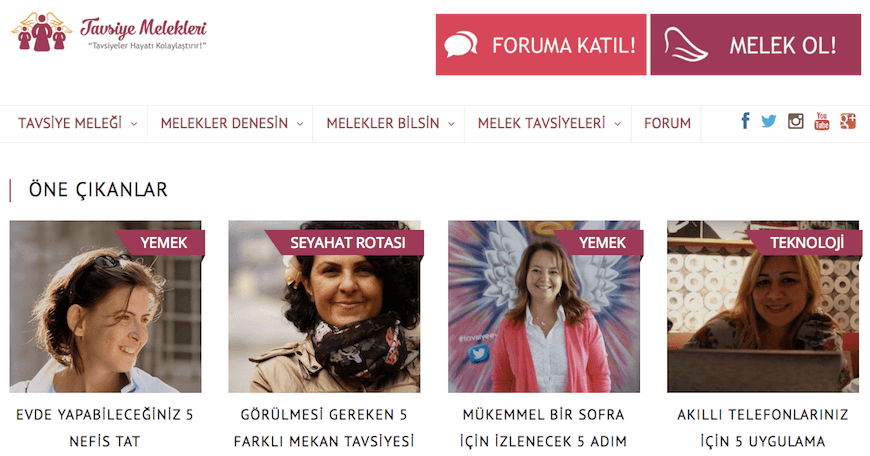
Task: Open the Twitter bird icon
Action: click(x=768, y=121)
